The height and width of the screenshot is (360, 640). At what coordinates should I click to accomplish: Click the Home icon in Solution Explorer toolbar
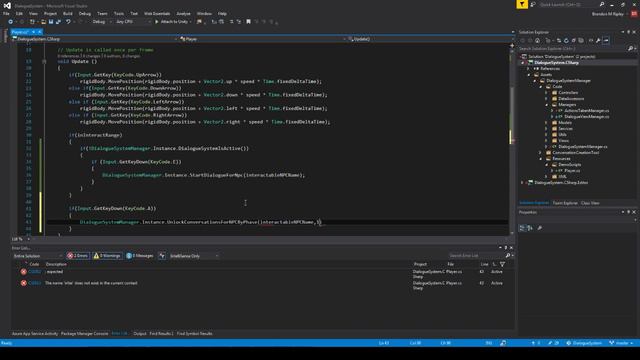[538, 40]
